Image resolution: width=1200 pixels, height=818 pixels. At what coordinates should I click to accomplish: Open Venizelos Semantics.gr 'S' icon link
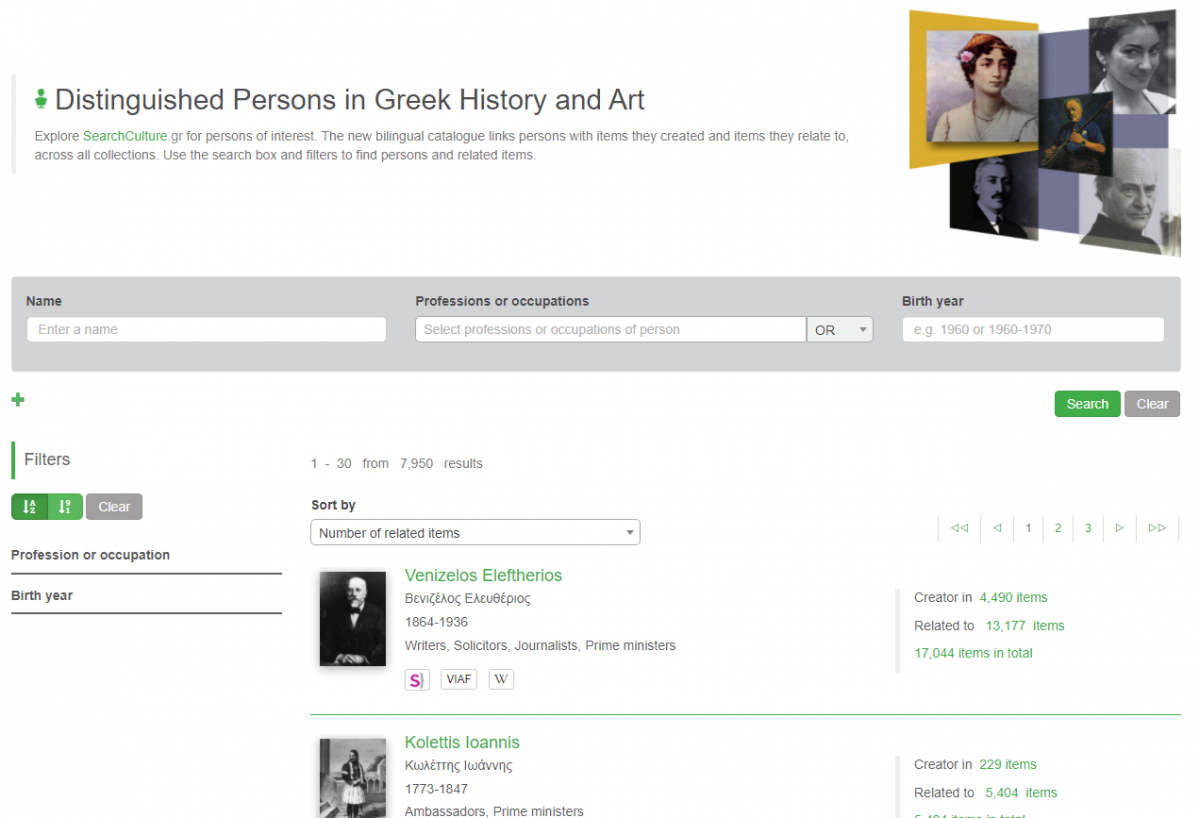(x=417, y=680)
